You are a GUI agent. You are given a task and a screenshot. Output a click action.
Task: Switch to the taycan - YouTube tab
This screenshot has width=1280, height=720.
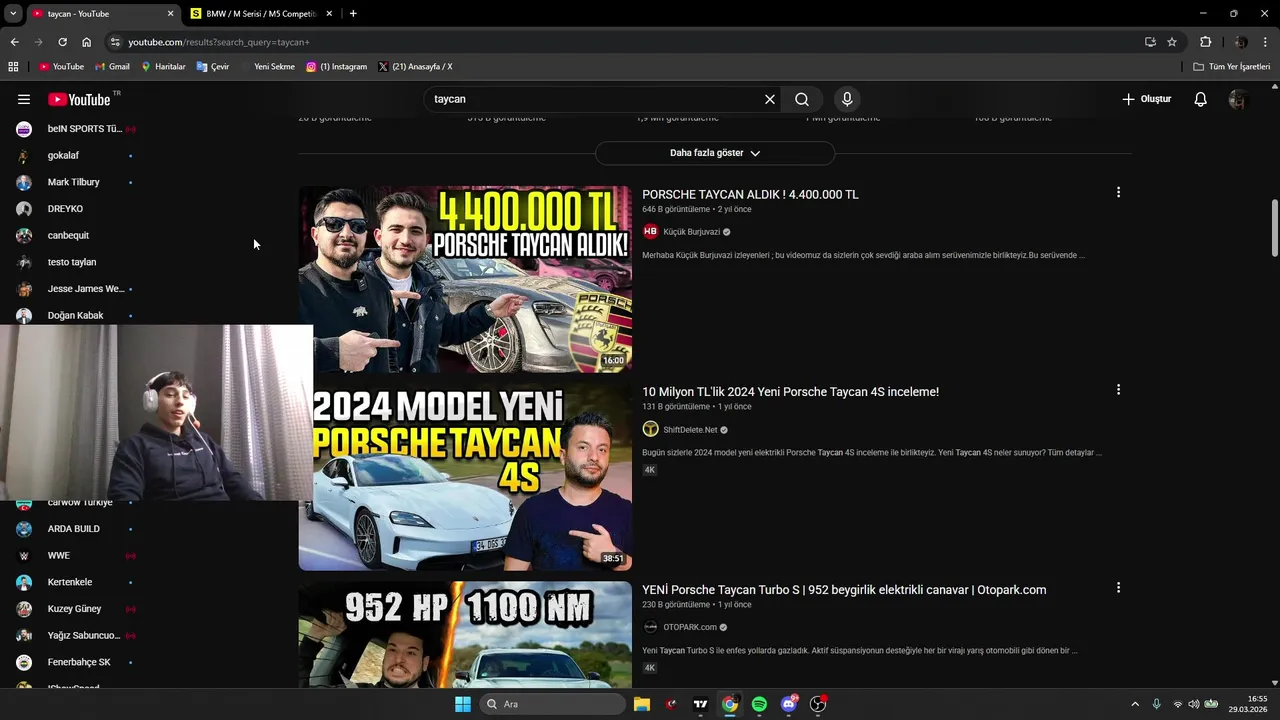[x=103, y=14]
